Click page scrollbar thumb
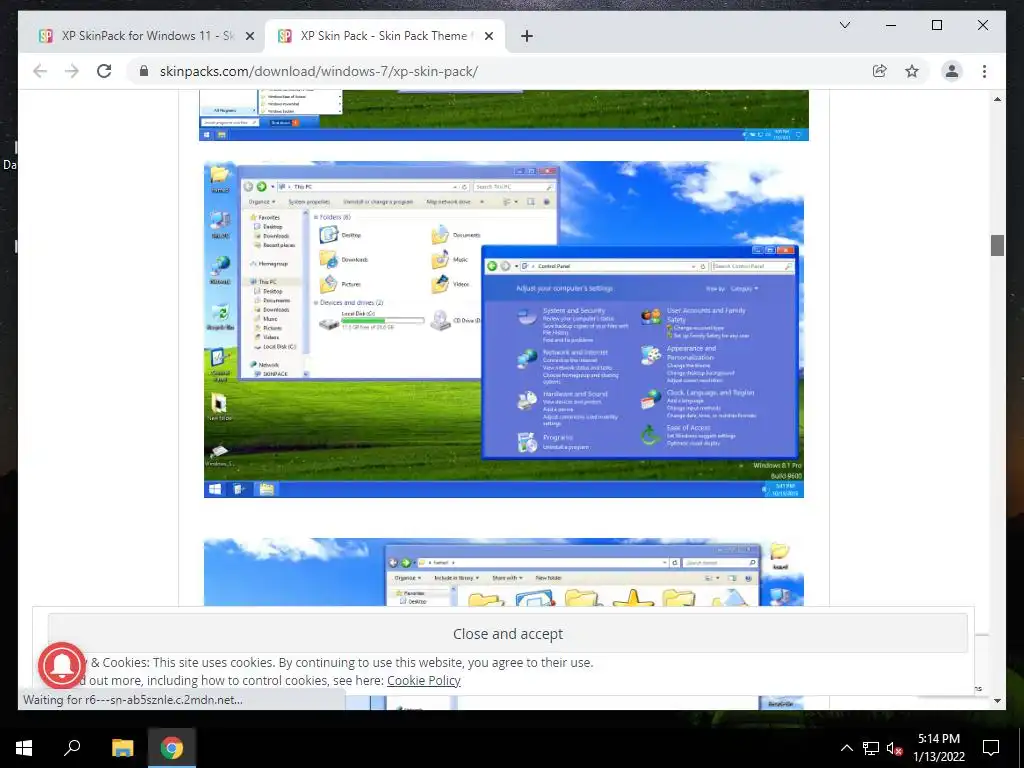Screen dimensions: 1024x768 997,246
